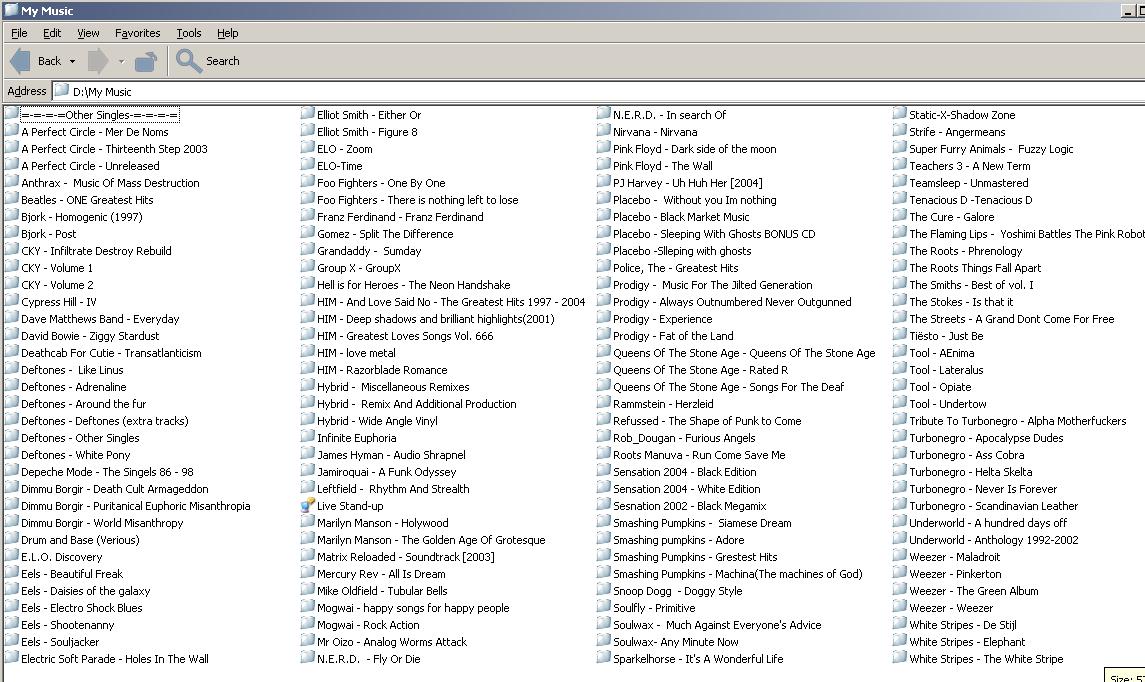Click the folder icon beside Infinite Euphoria
The width and height of the screenshot is (1145, 682).
click(307, 437)
